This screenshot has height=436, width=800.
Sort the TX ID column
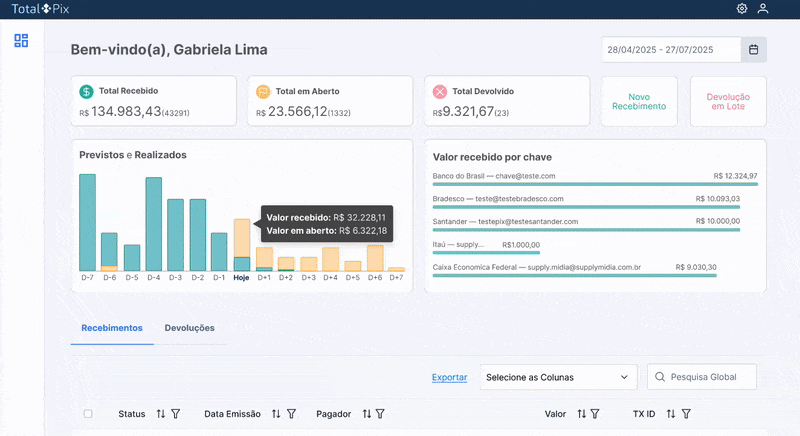tap(671, 414)
